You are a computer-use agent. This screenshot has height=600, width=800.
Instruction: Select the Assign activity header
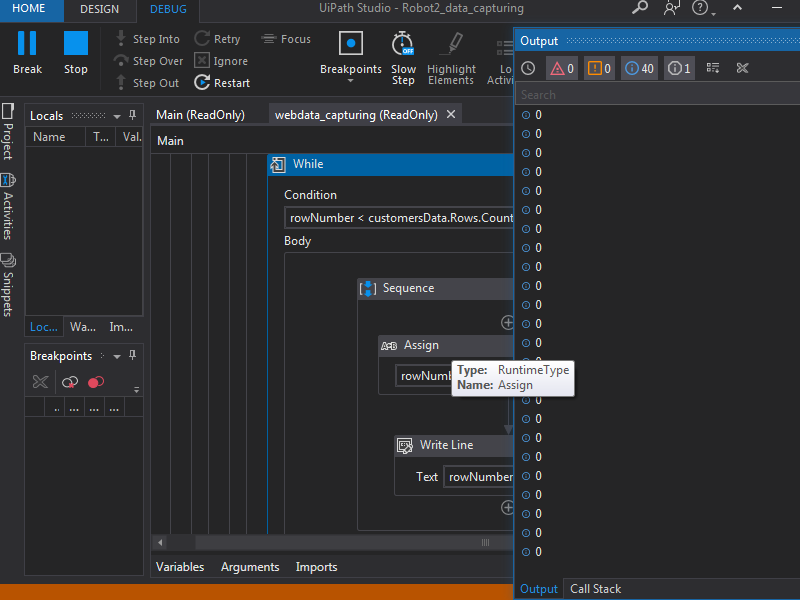pyautogui.click(x=445, y=345)
